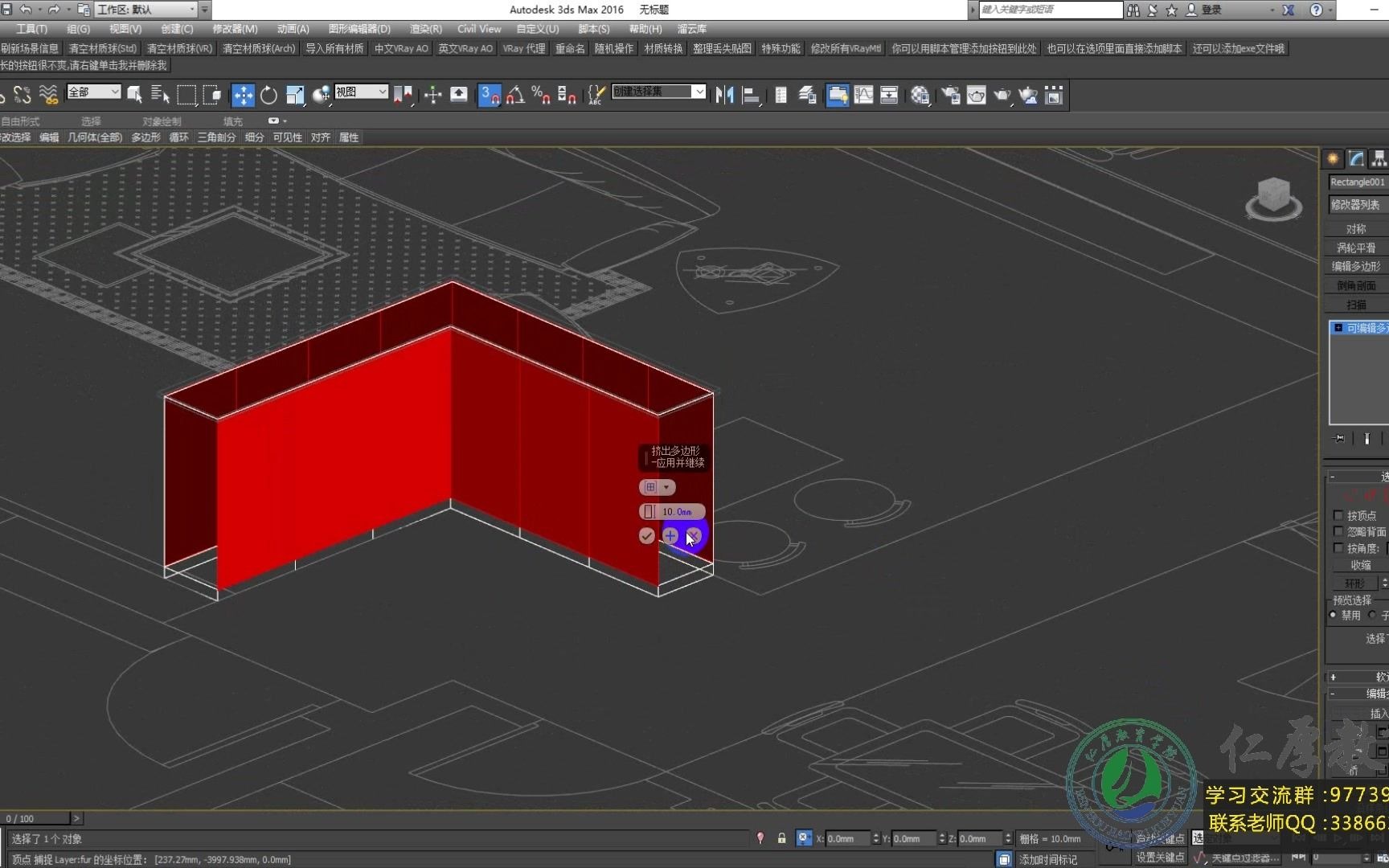
Task: Open the 渲染(R) menu
Action: click(x=425, y=29)
